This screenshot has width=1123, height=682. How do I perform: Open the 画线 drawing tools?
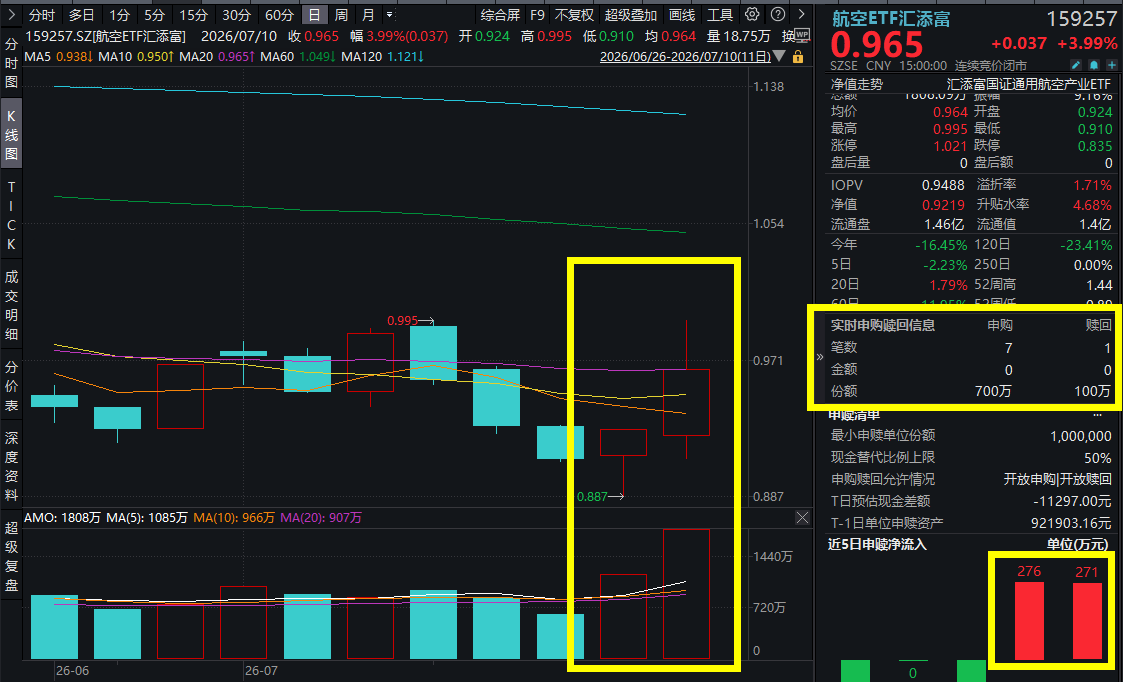(x=682, y=14)
